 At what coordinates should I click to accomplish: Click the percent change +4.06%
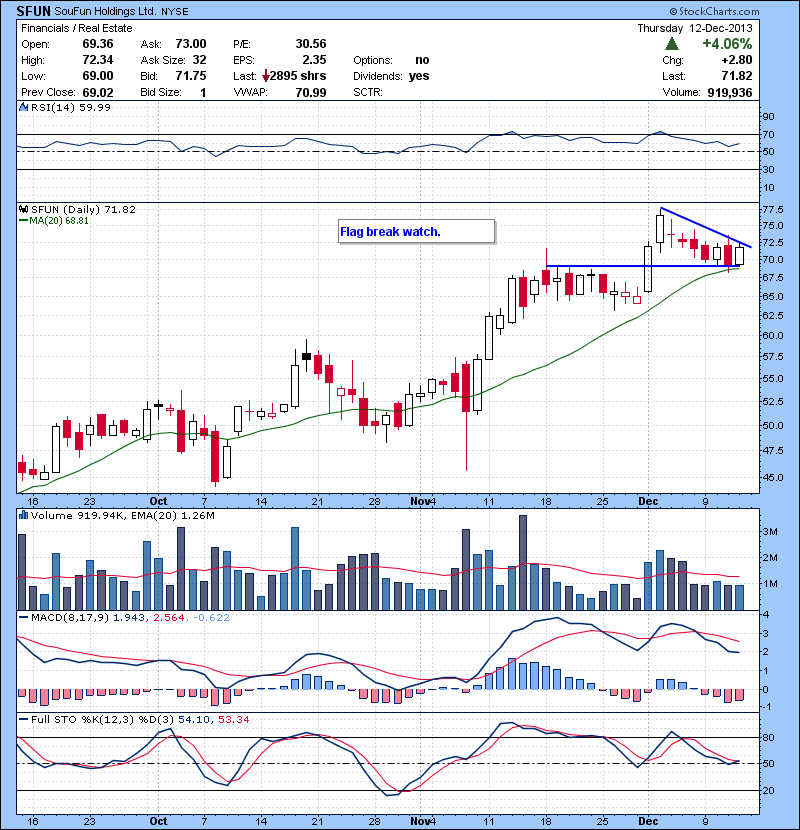tap(727, 43)
